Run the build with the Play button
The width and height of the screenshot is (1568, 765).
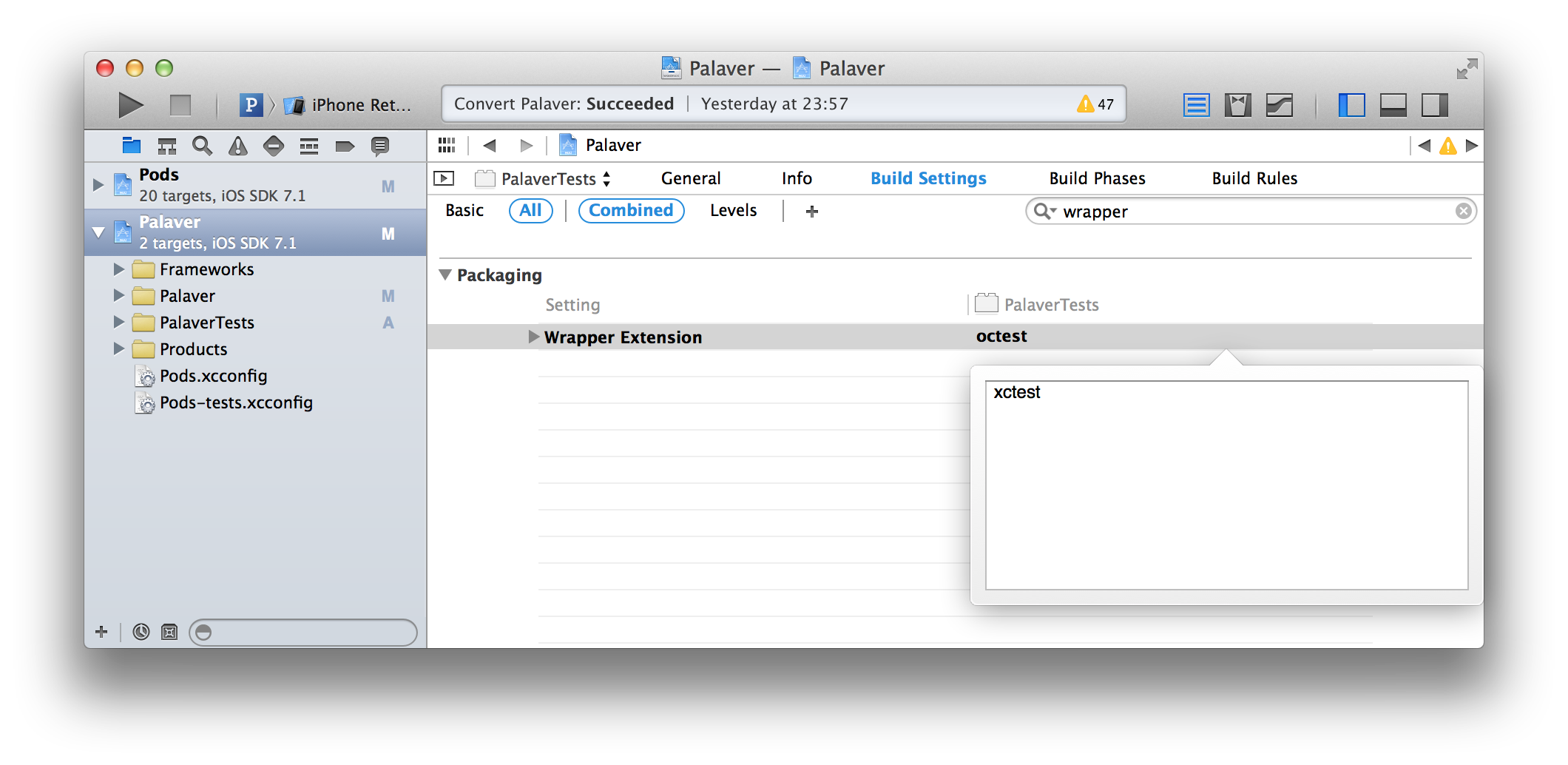click(131, 105)
